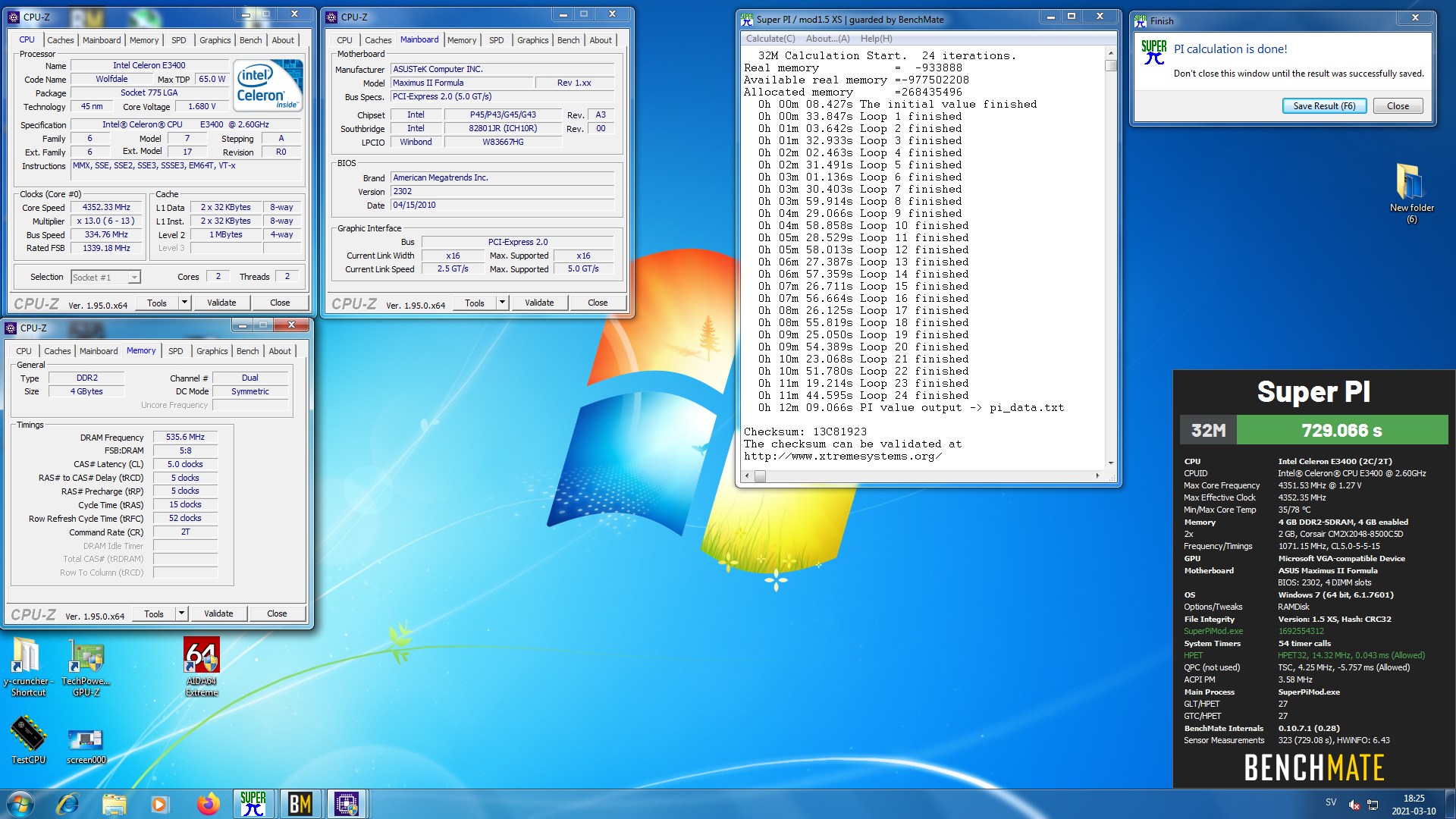Open Calculate(C) menu in Super PI
This screenshot has height=819, width=1456.
770,39
